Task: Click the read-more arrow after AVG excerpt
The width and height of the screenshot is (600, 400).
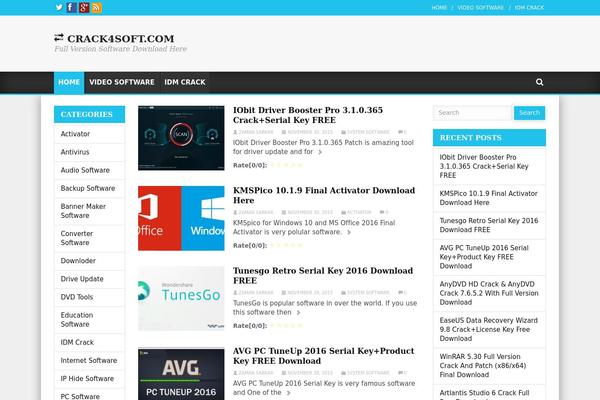Action: point(289,393)
